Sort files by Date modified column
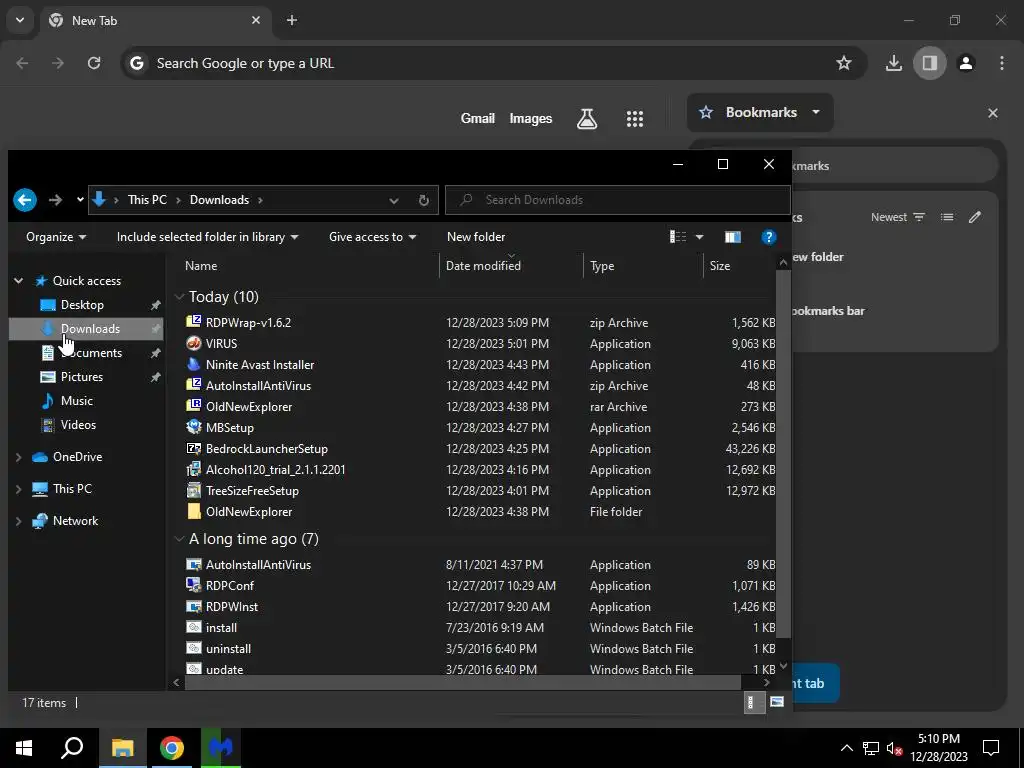The image size is (1024, 768). (483, 266)
